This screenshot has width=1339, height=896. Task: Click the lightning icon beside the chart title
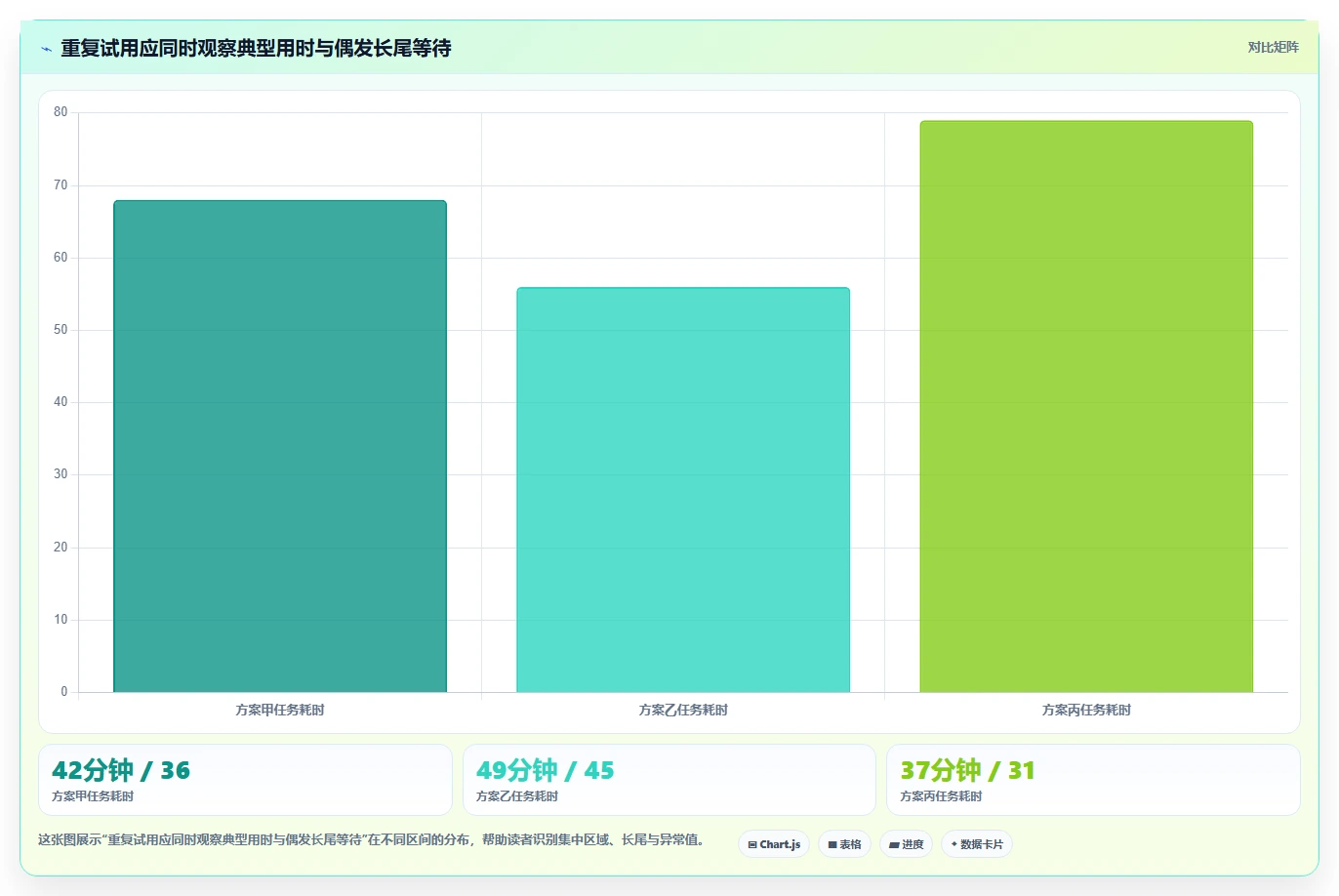point(46,49)
